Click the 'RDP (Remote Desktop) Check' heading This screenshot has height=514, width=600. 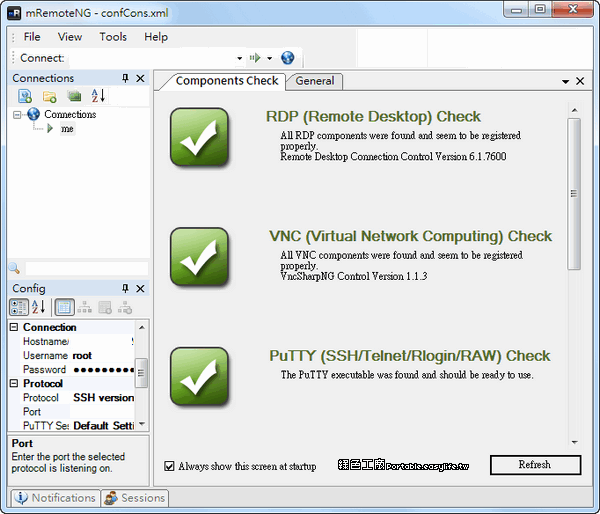click(373, 116)
